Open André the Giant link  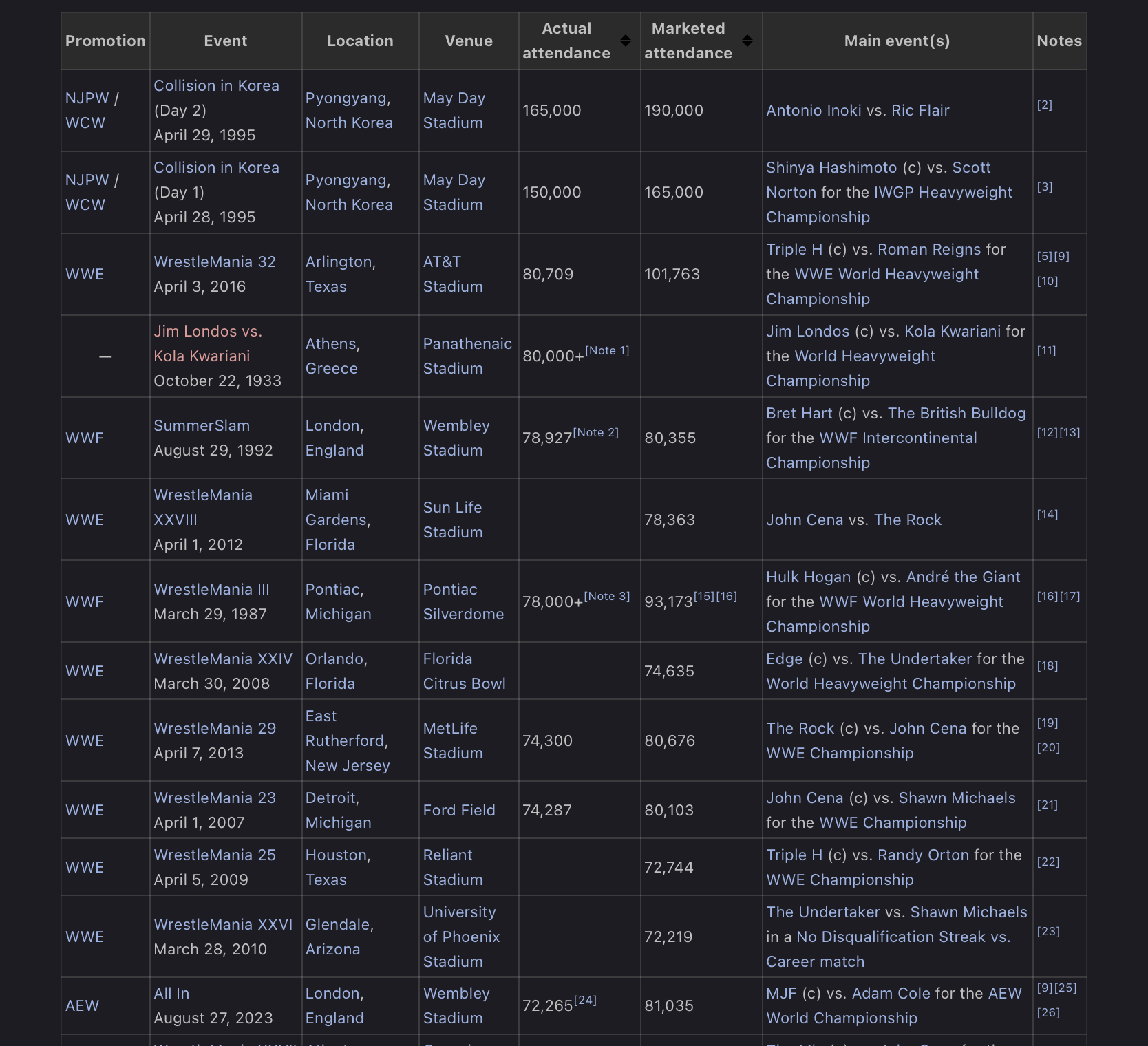point(963,577)
